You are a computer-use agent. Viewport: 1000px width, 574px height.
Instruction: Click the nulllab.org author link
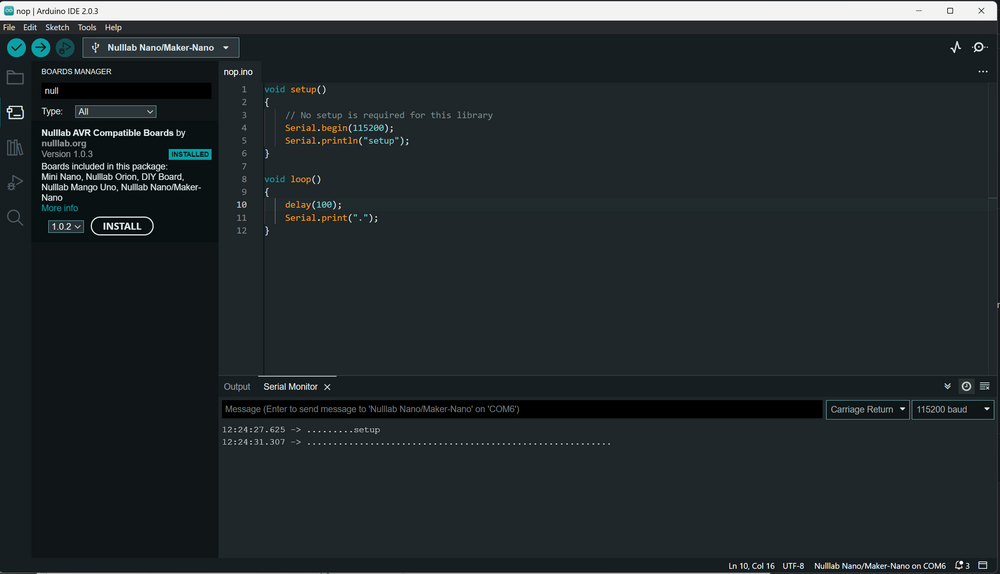[64, 144]
